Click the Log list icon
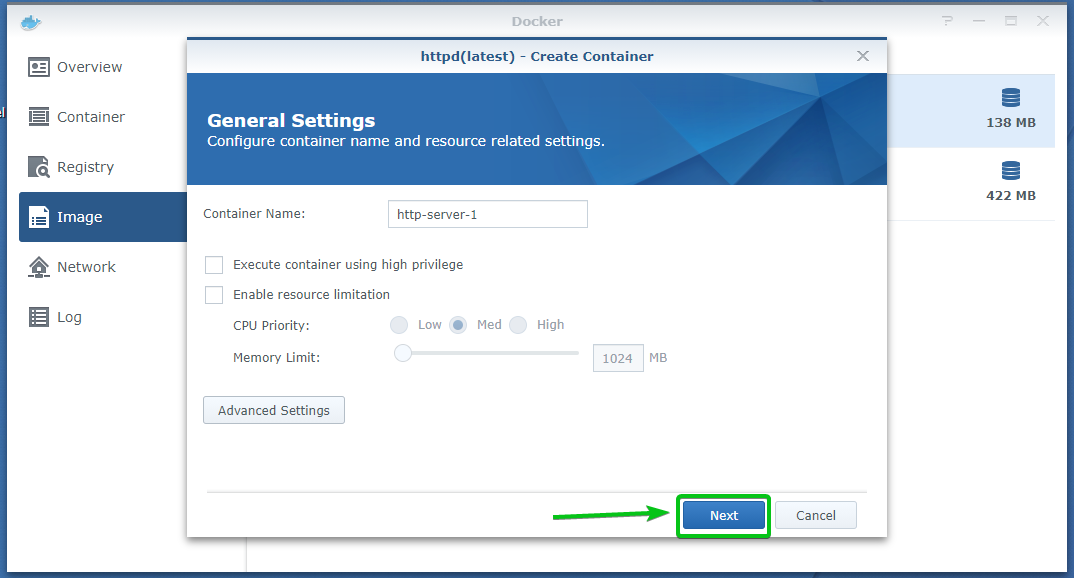This screenshot has height=578, width=1074. click(x=39, y=317)
